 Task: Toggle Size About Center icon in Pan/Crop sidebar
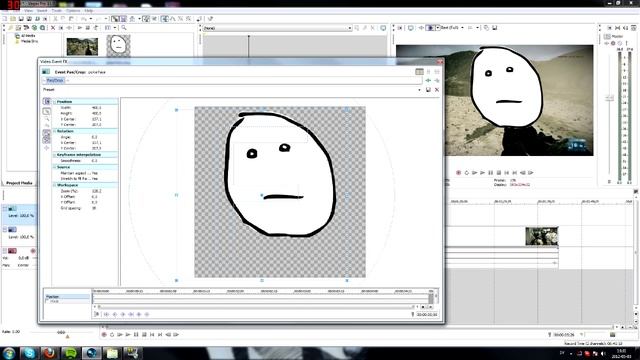tap(47, 140)
